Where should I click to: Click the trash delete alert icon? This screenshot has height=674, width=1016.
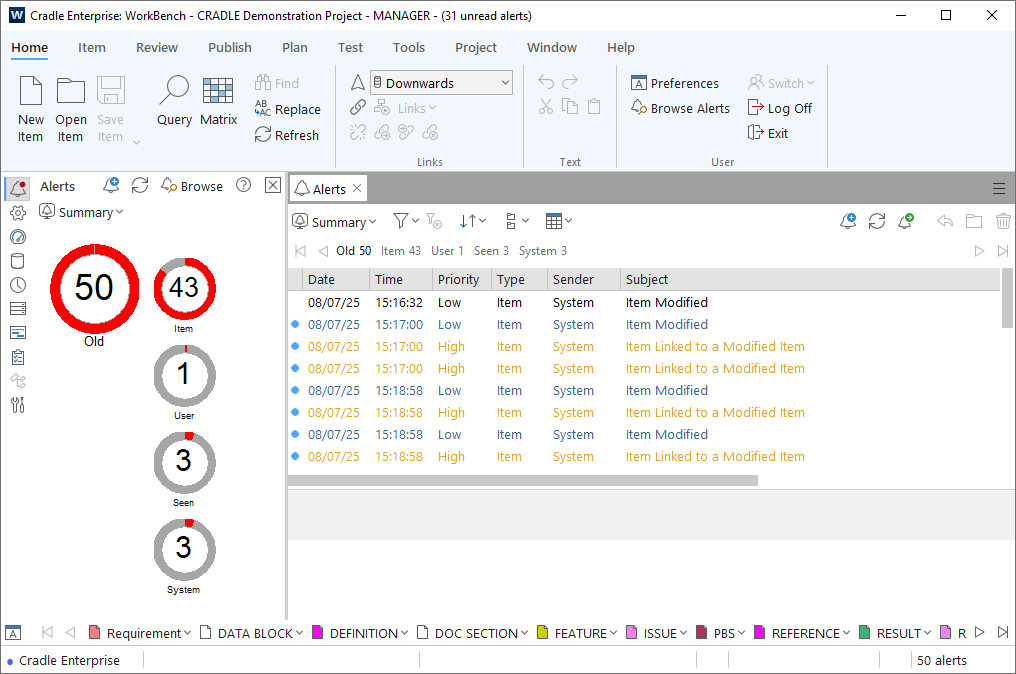(1003, 221)
